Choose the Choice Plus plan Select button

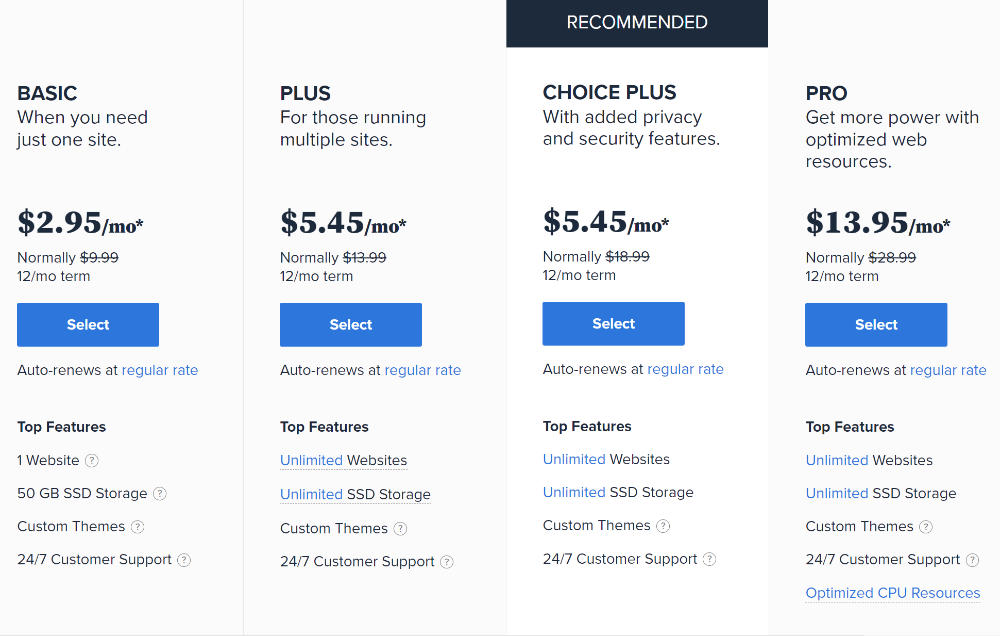coord(614,324)
